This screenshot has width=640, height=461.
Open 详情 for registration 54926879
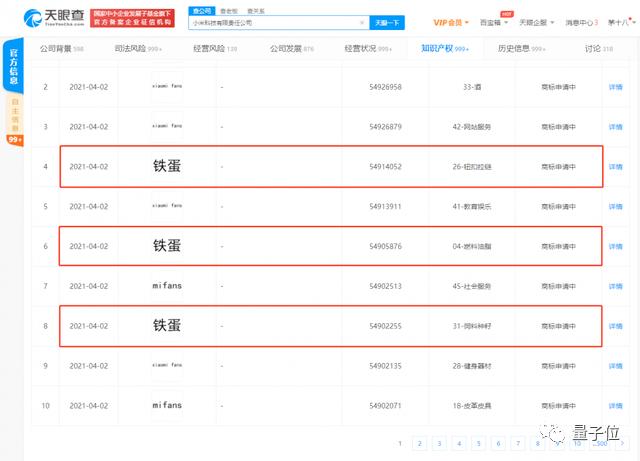pos(616,127)
